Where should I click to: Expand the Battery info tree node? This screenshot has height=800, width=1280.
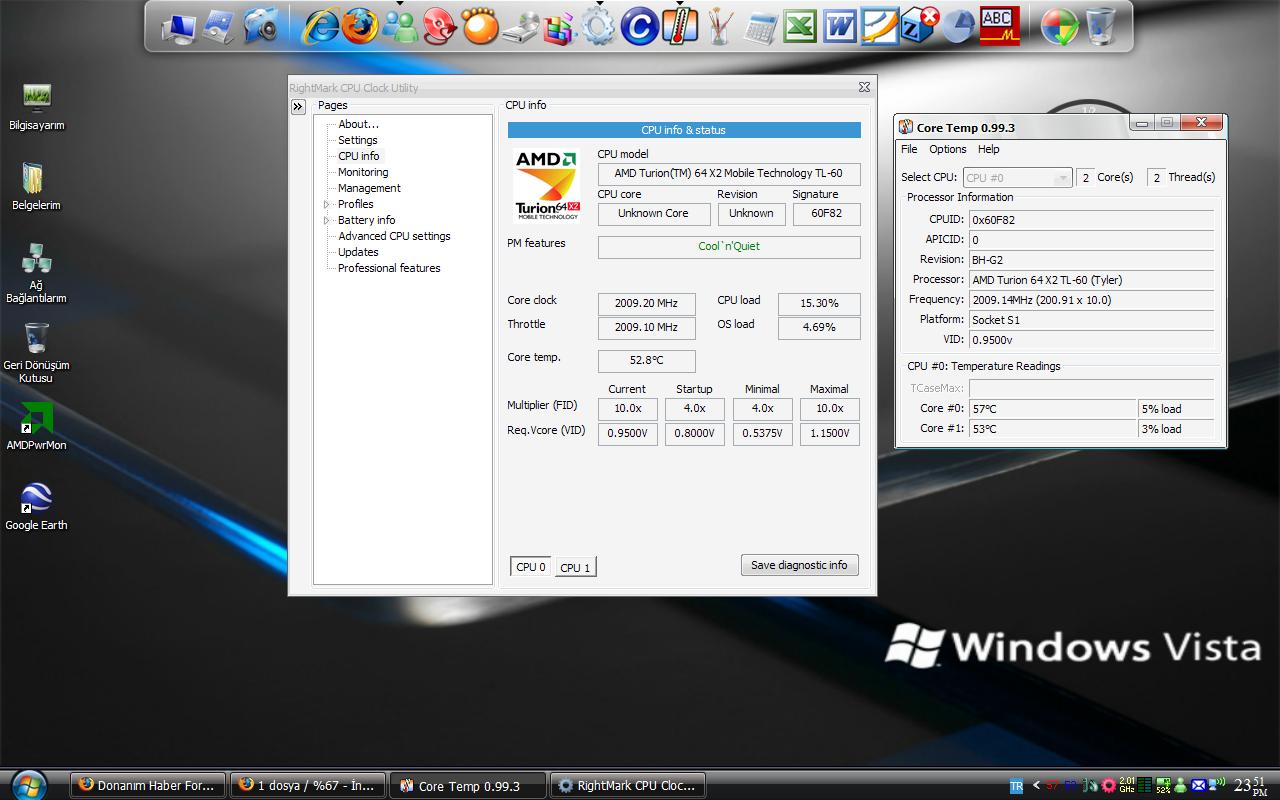tap(326, 220)
